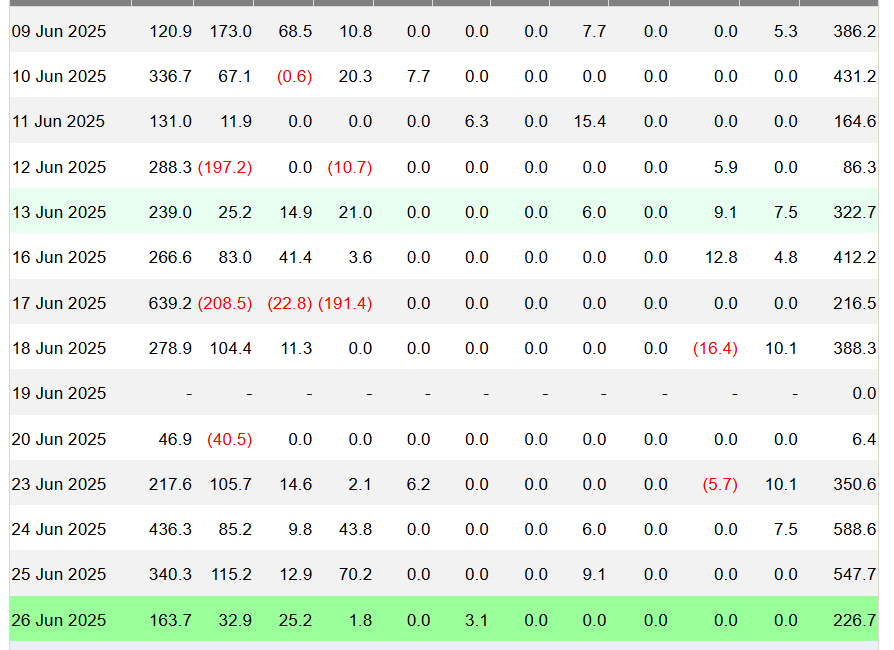Click the 18 Jun 2025 date

point(59,348)
